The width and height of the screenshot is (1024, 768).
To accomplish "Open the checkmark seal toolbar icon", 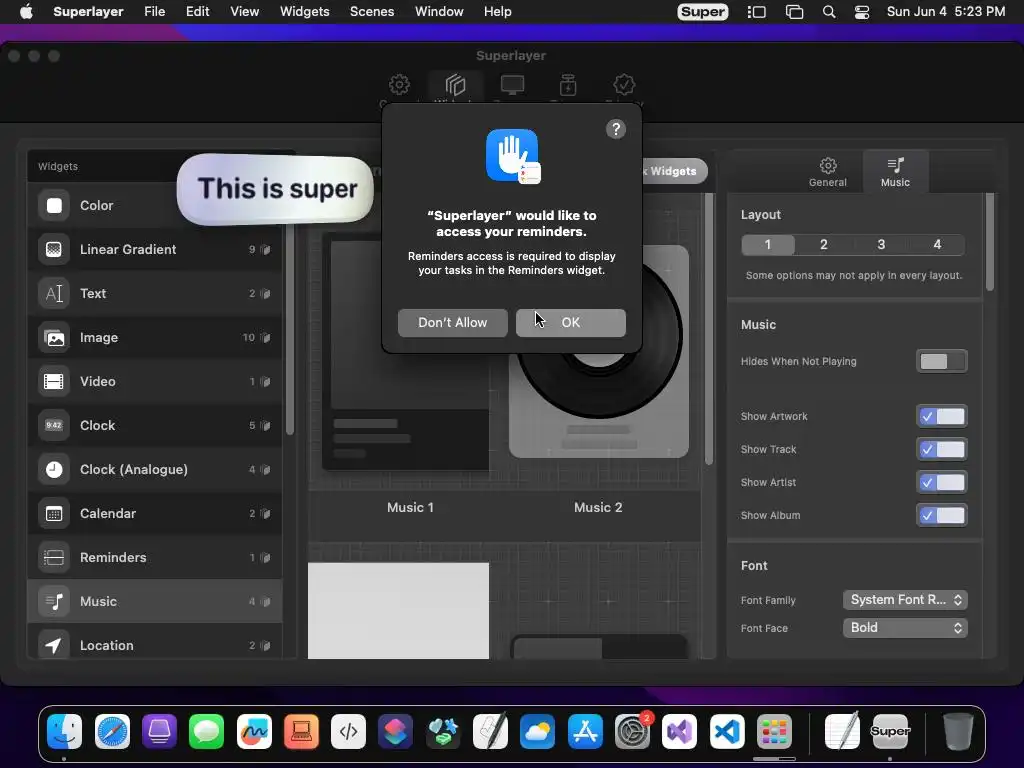I will point(624,85).
